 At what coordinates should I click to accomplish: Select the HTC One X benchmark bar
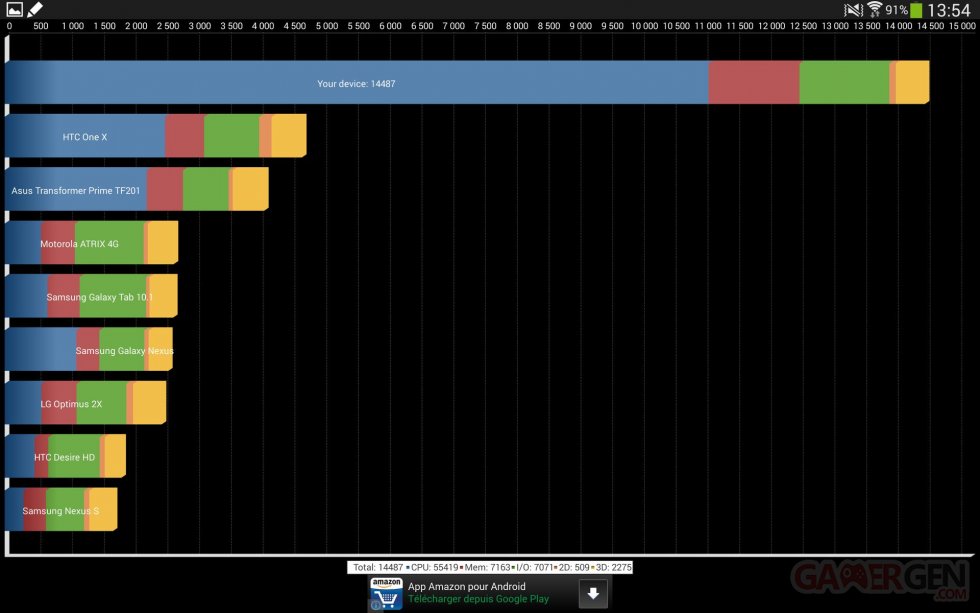click(x=155, y=136)
